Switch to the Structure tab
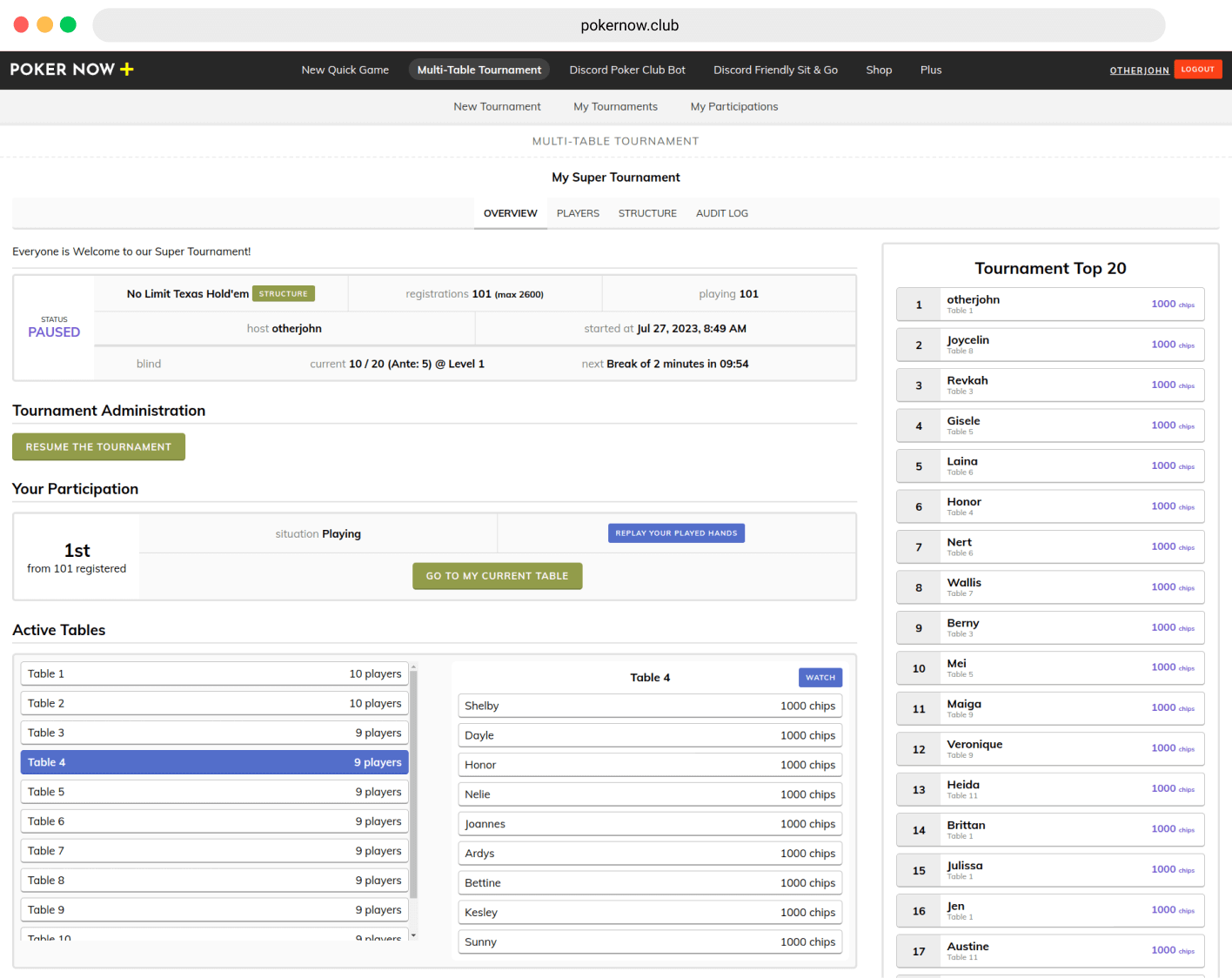Viewport: 1232px width, 978px height. click(647, 213)
